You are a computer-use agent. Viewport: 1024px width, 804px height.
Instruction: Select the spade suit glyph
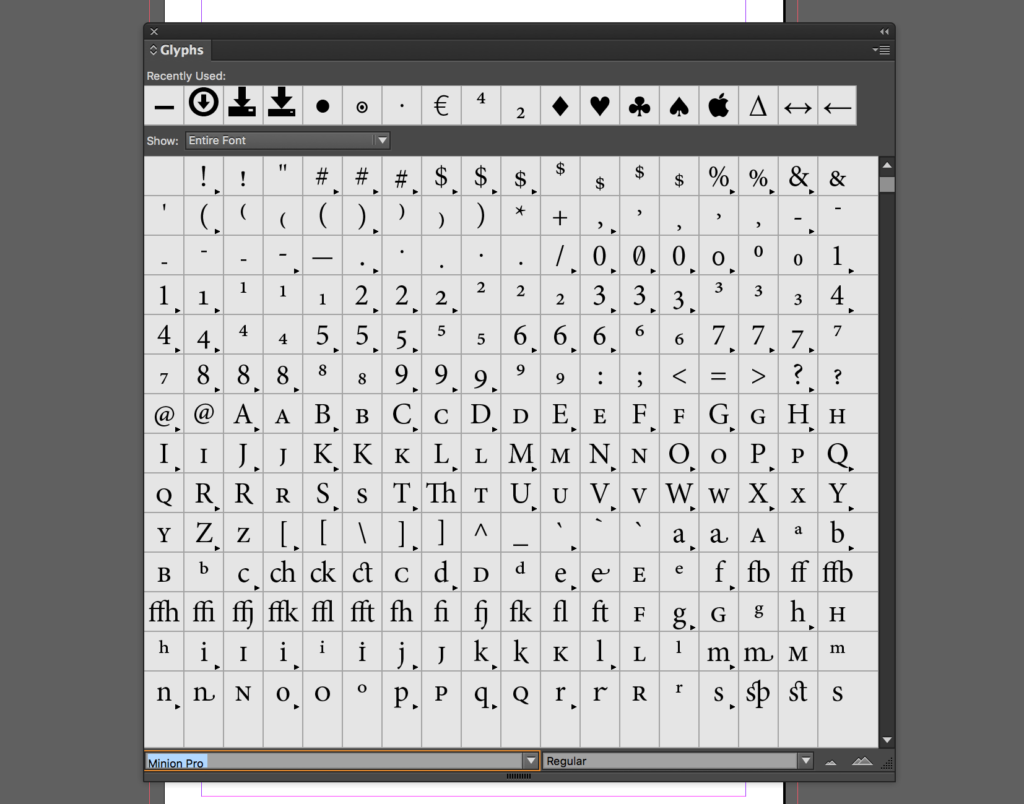(678, 104)
